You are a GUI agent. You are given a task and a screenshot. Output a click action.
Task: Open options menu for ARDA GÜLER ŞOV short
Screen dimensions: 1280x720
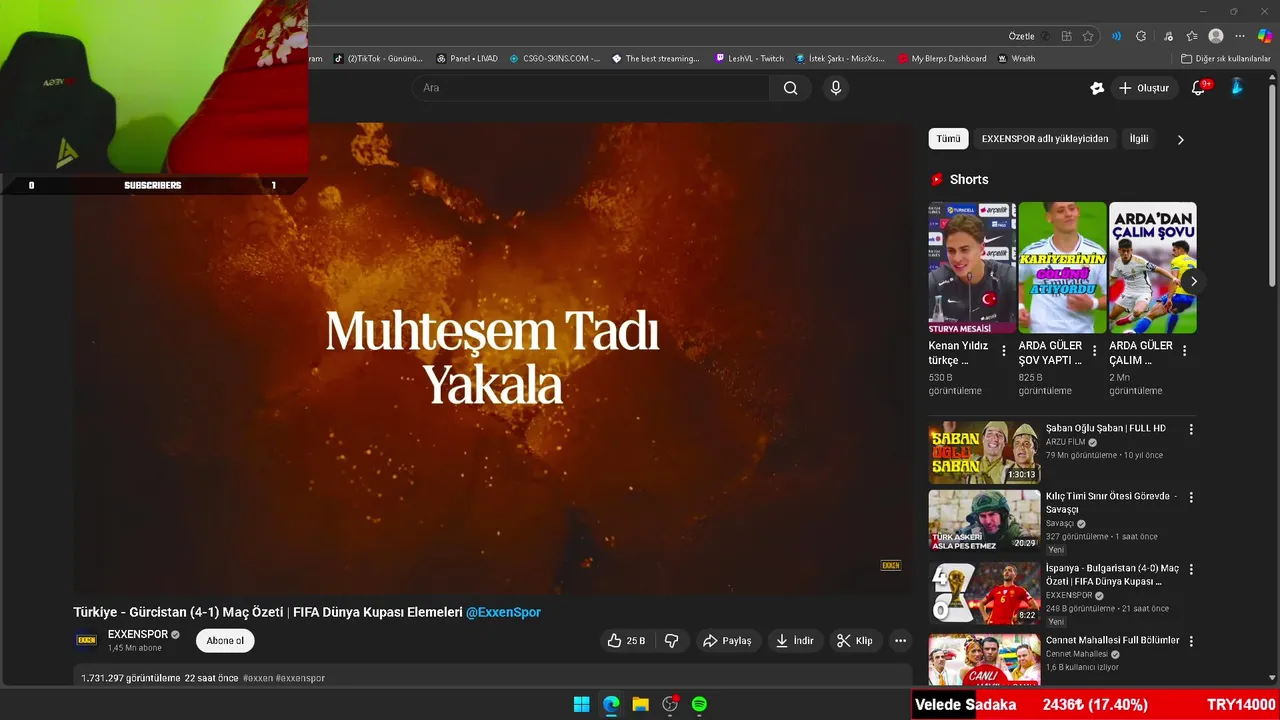tap(1094, 351)
